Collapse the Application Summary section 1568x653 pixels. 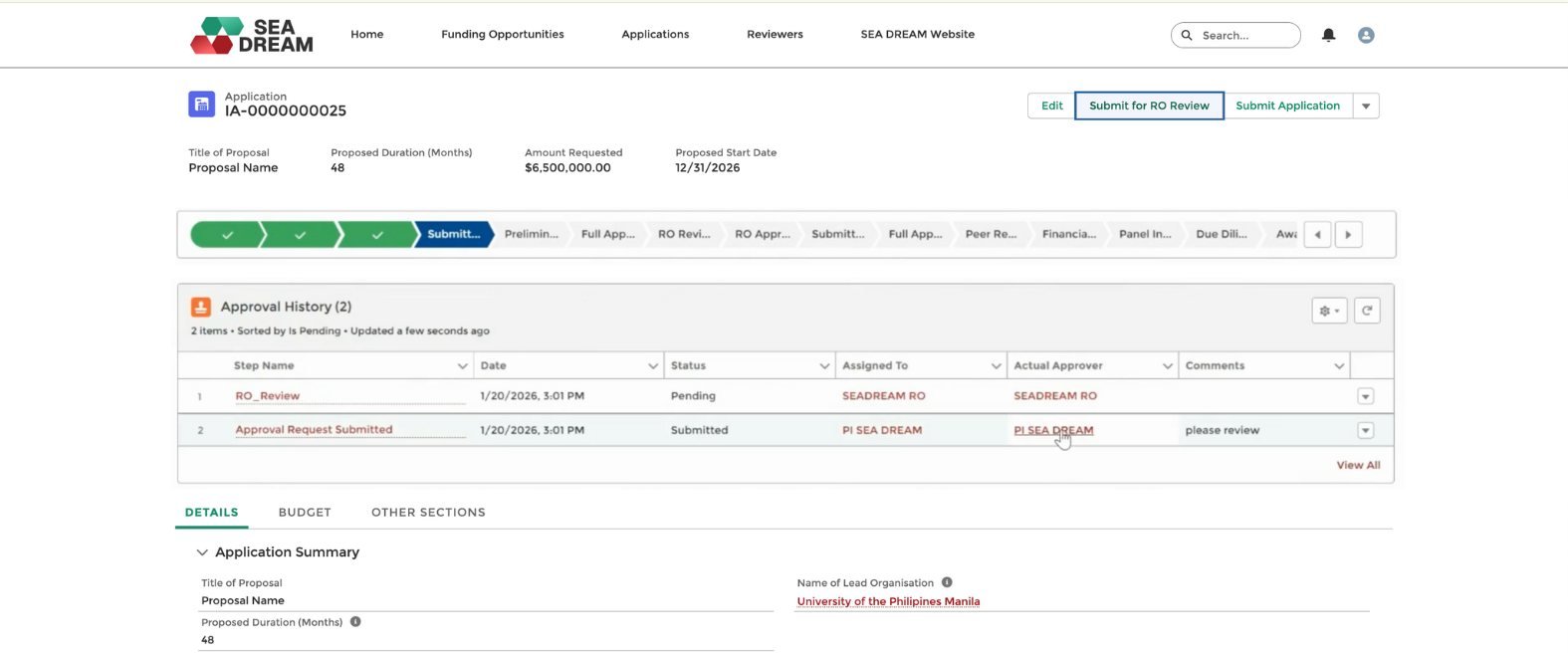pos(202,552)
